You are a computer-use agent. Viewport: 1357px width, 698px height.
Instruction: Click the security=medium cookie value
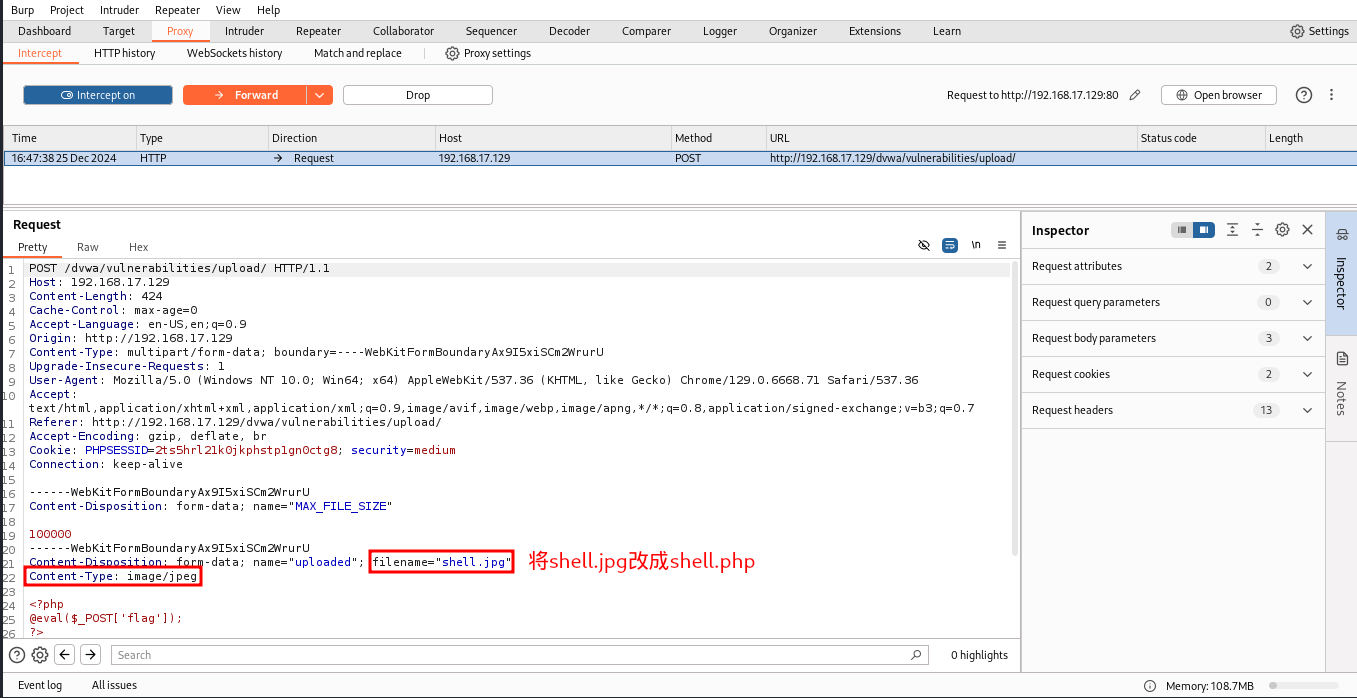point(403,450)
